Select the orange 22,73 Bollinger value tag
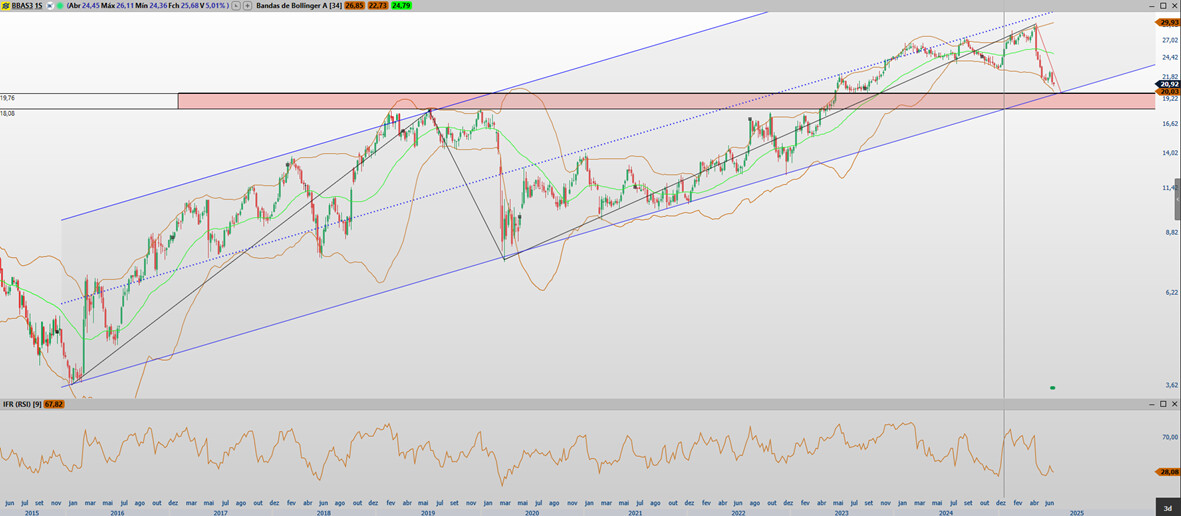Viewport: 1181px width, 516px height. tap(376, 5)
